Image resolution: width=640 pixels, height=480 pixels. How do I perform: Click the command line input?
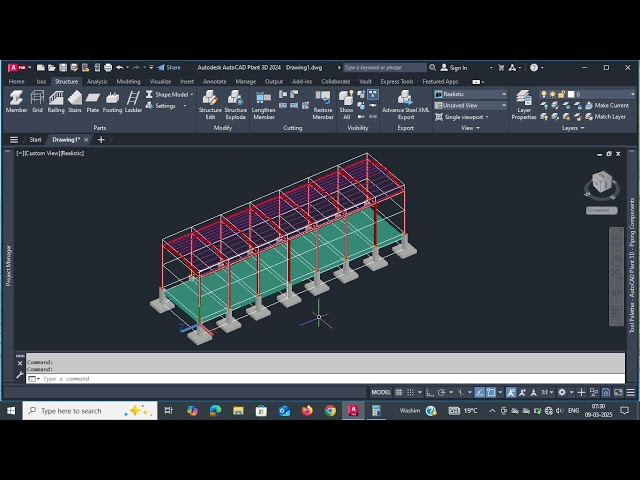tap(325, 379)
